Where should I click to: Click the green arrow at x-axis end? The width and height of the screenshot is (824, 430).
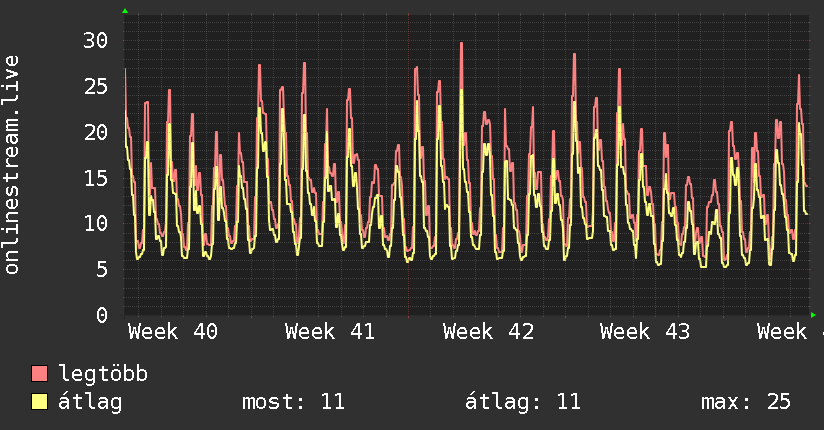813,315
